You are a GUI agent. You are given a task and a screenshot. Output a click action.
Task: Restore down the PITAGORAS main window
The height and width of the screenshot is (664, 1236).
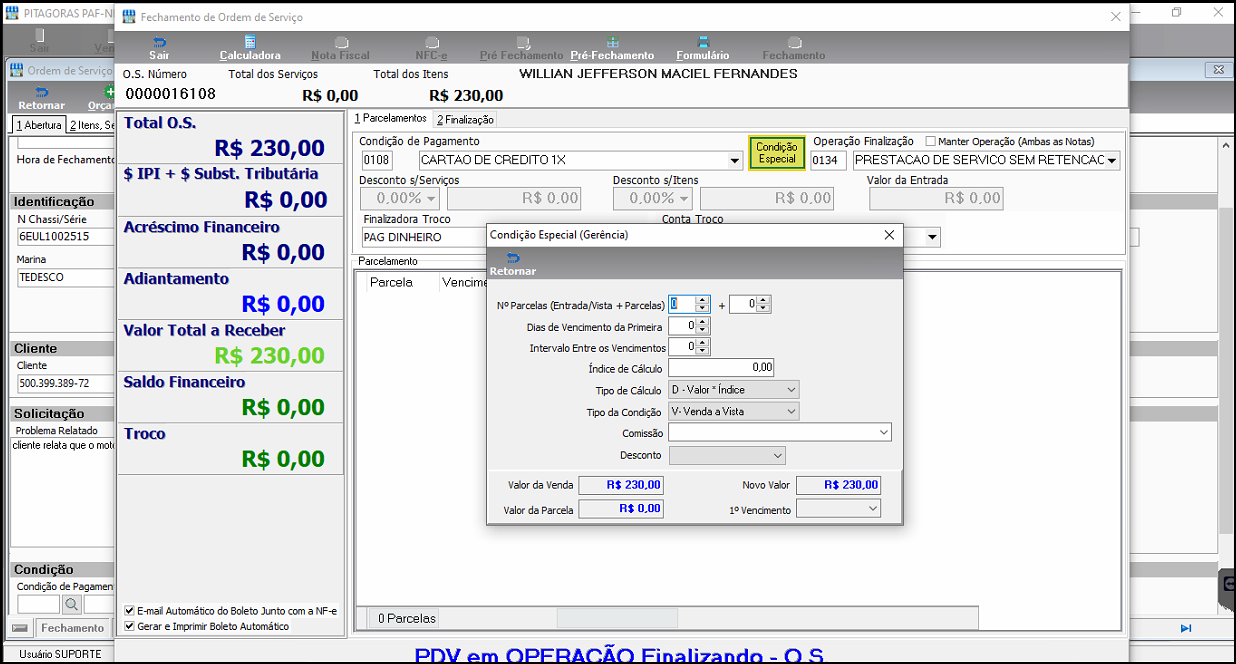(1177, 13)
